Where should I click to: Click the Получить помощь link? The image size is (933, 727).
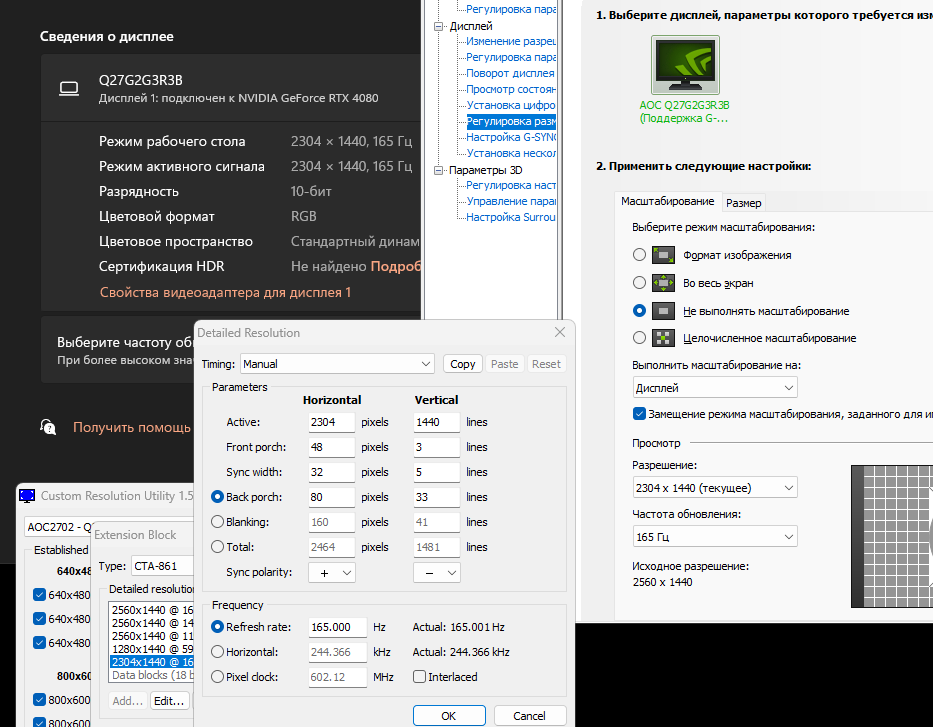click(x=132, y=427)
